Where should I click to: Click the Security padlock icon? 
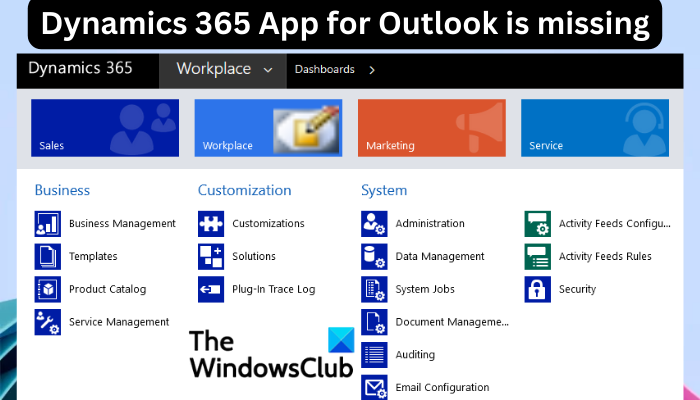pyautogui.click(x=538, y=289)
